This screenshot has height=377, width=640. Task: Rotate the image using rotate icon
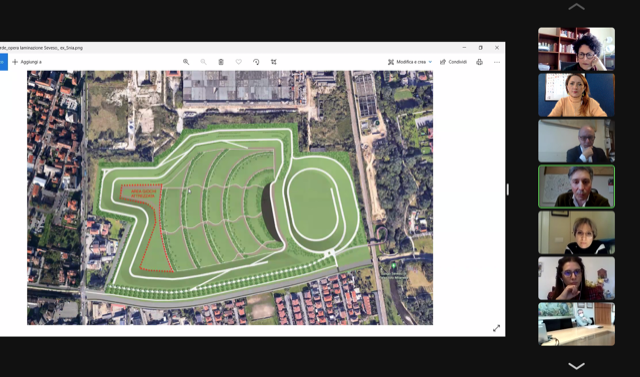(x=256, y=62)
